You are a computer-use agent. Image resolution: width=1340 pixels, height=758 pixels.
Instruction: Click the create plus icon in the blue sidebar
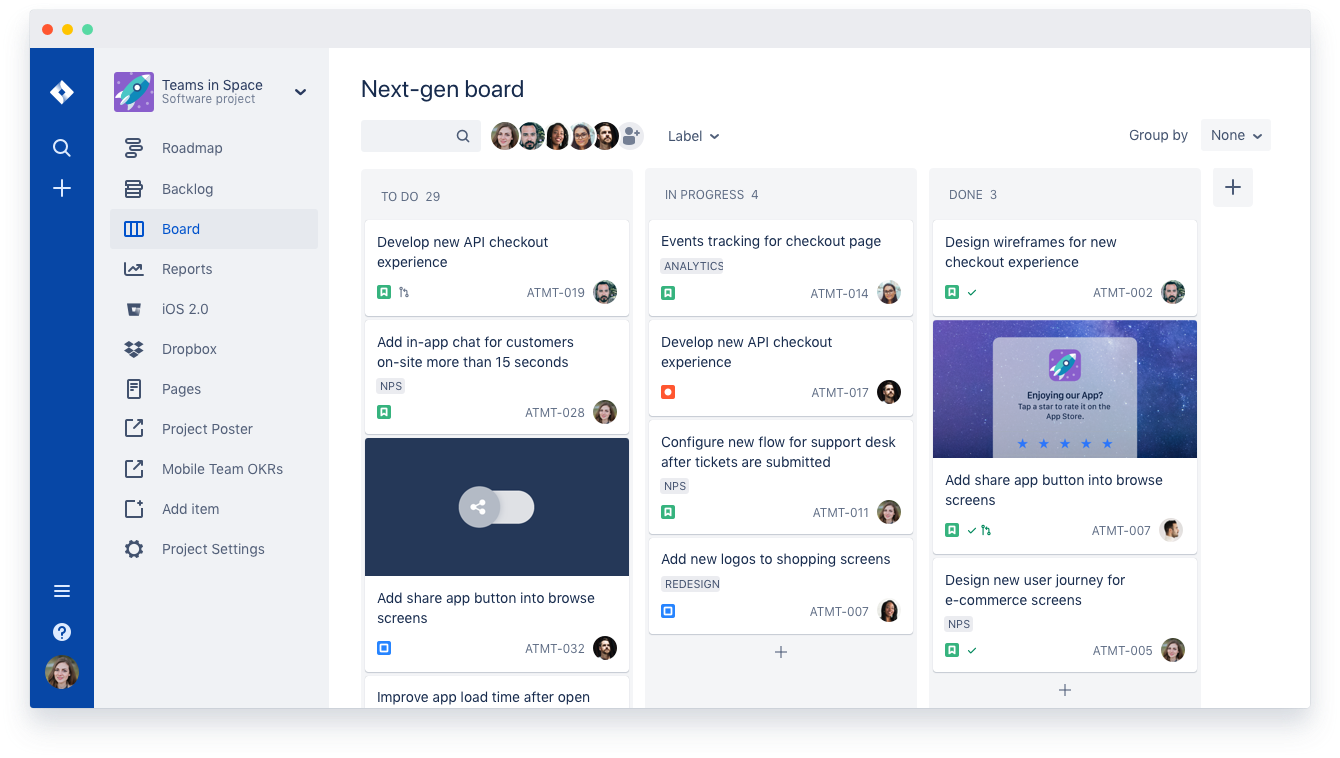coord(61,187)
